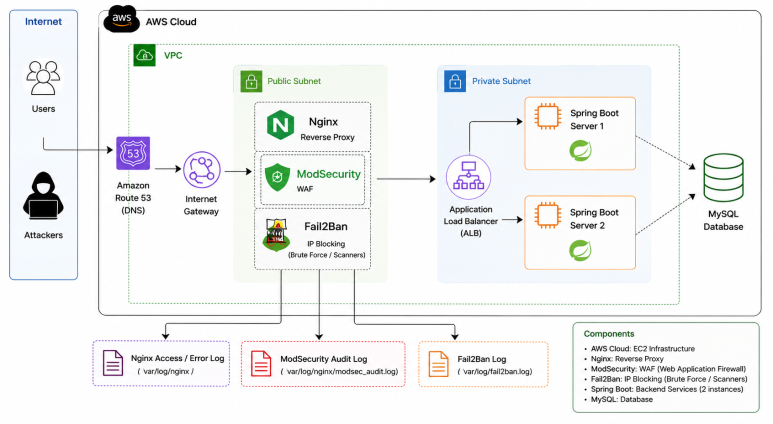Click the WAF subtitle under the green ModSecurity title

[x=305, y=189]
